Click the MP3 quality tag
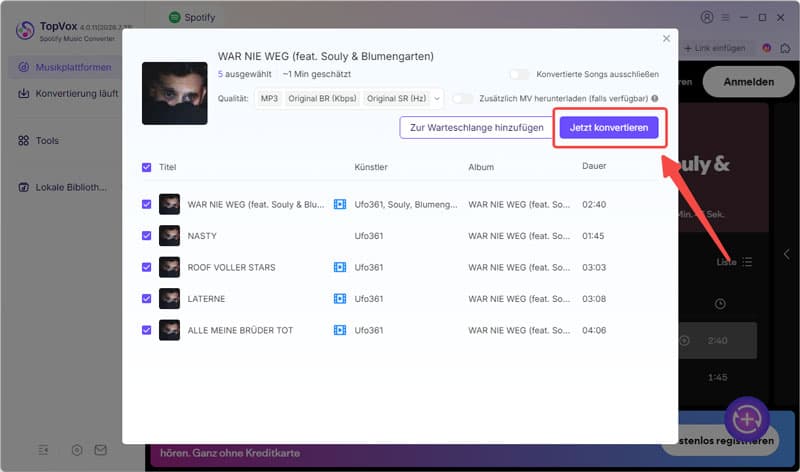 coord(269,98)
